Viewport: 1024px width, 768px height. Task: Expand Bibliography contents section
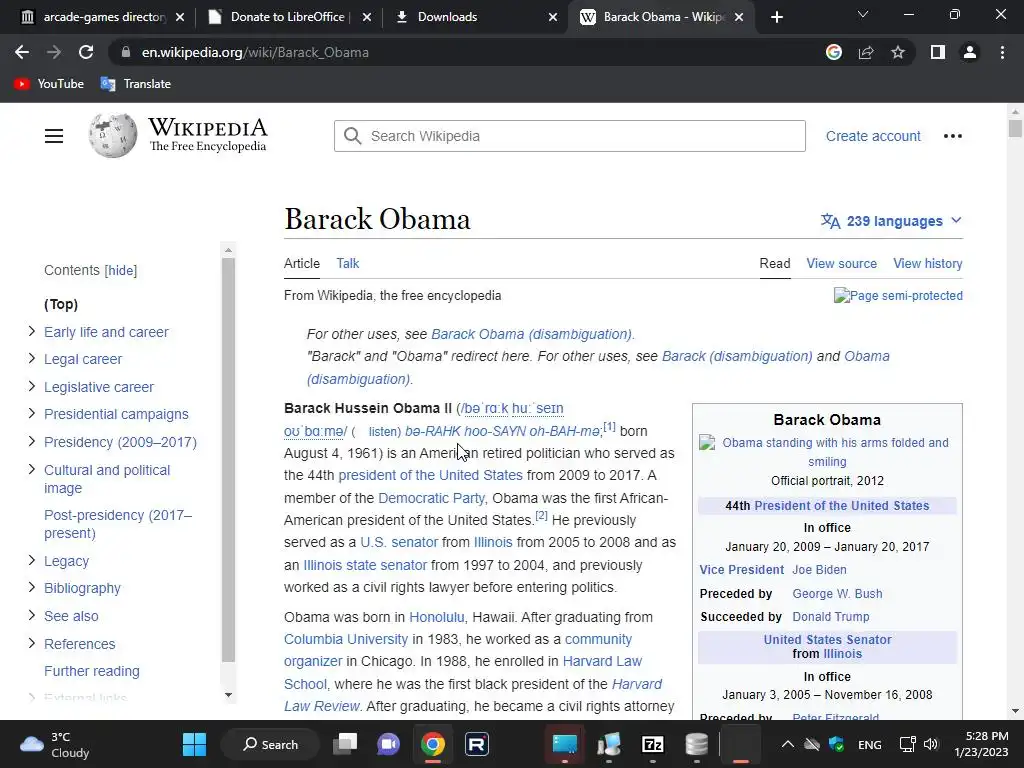point(31,588)
